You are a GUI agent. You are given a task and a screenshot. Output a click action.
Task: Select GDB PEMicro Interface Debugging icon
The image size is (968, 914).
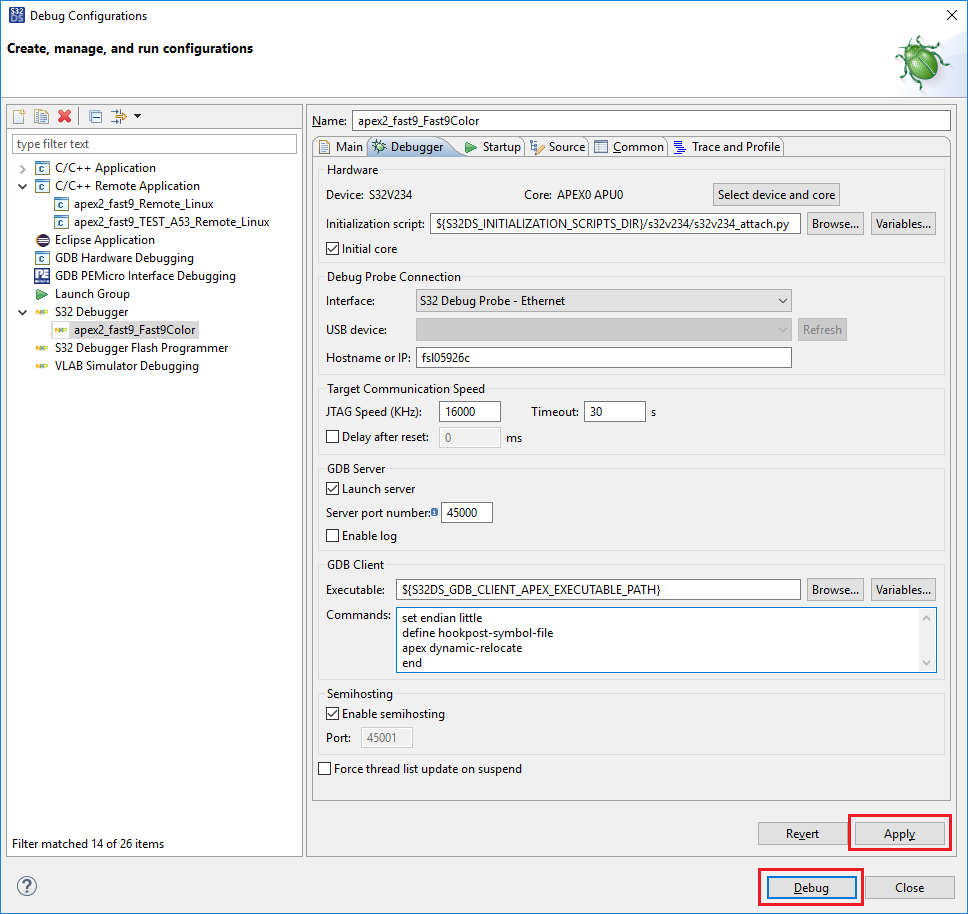point(42,276)
